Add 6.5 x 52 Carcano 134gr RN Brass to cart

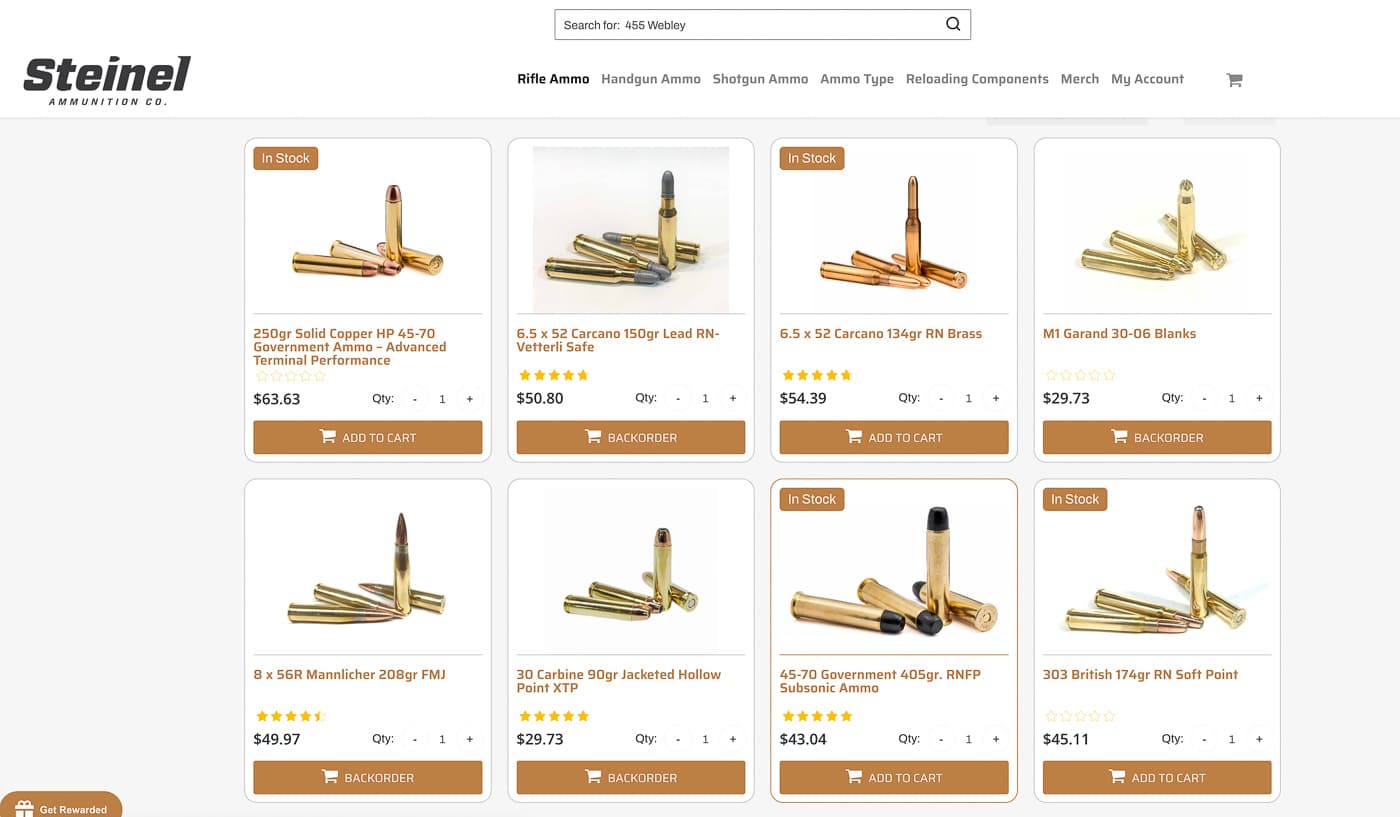click(x=893, y=436)
